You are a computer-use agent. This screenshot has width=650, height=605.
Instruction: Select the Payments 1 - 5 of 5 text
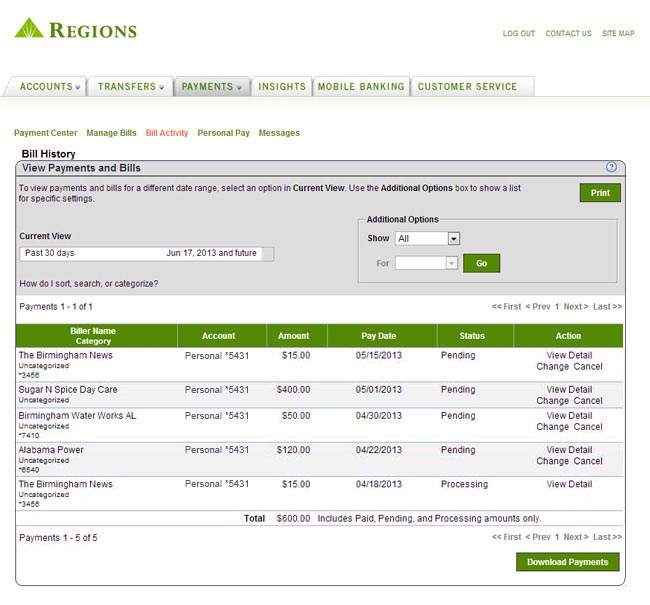58,538
